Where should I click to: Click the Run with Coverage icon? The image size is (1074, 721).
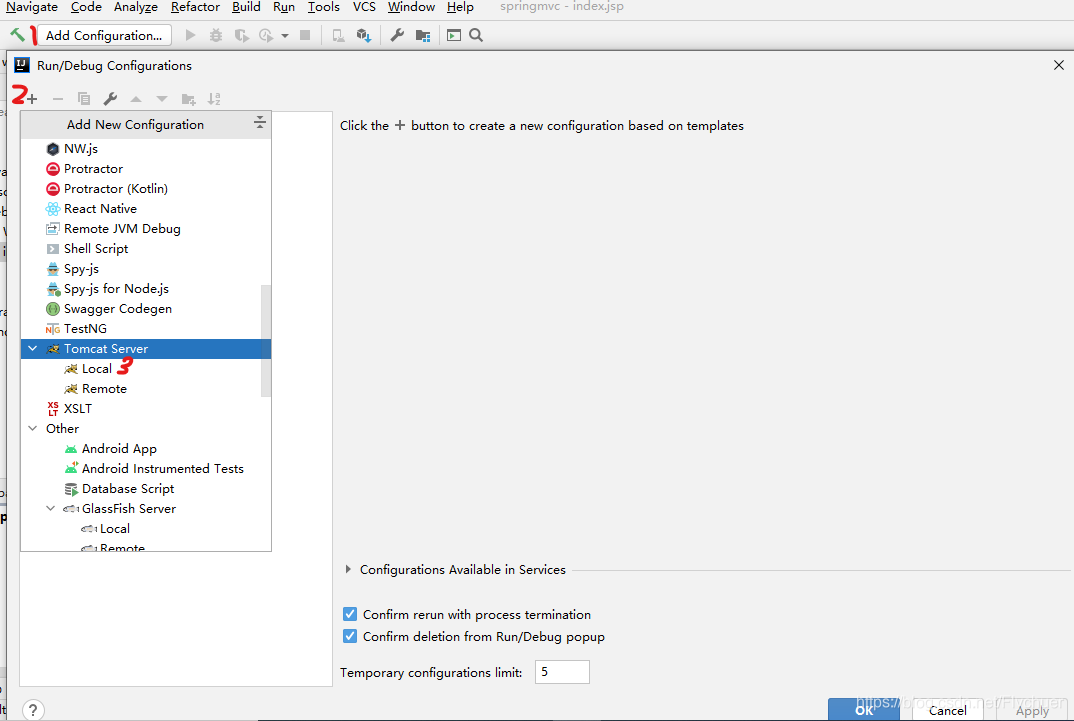click(241, 35)
